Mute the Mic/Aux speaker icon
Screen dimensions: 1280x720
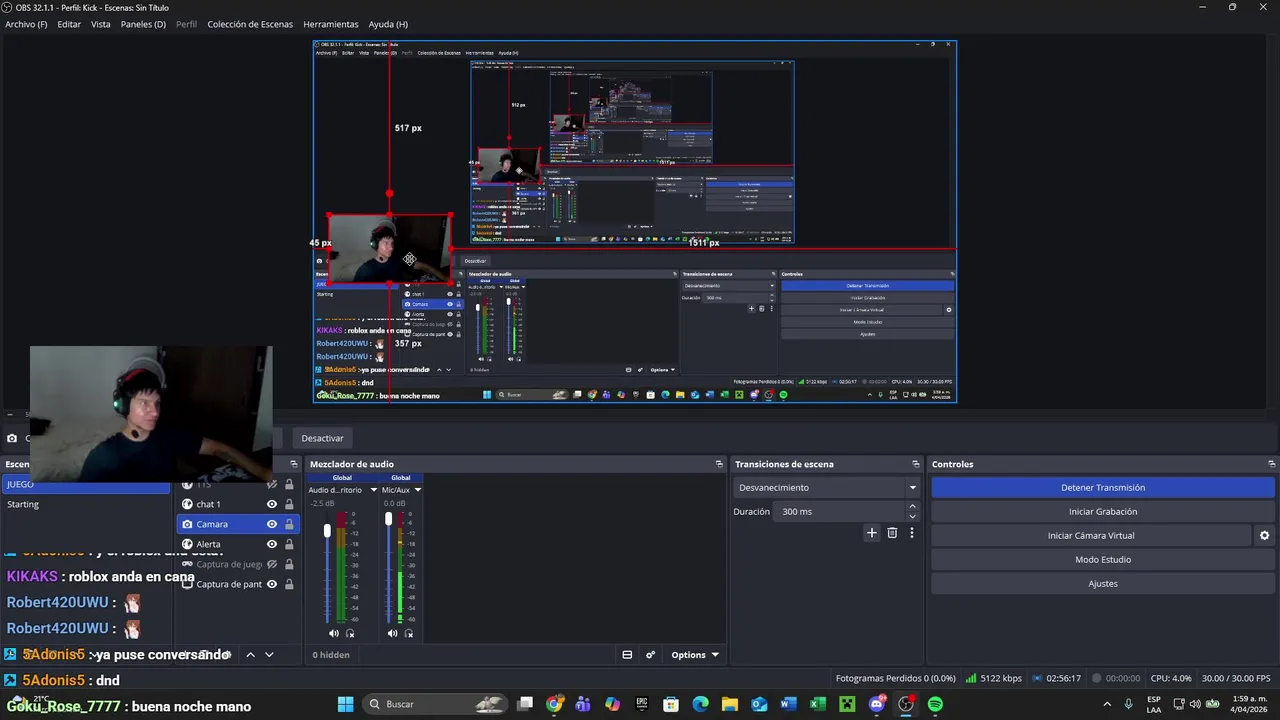coord(392,633)
